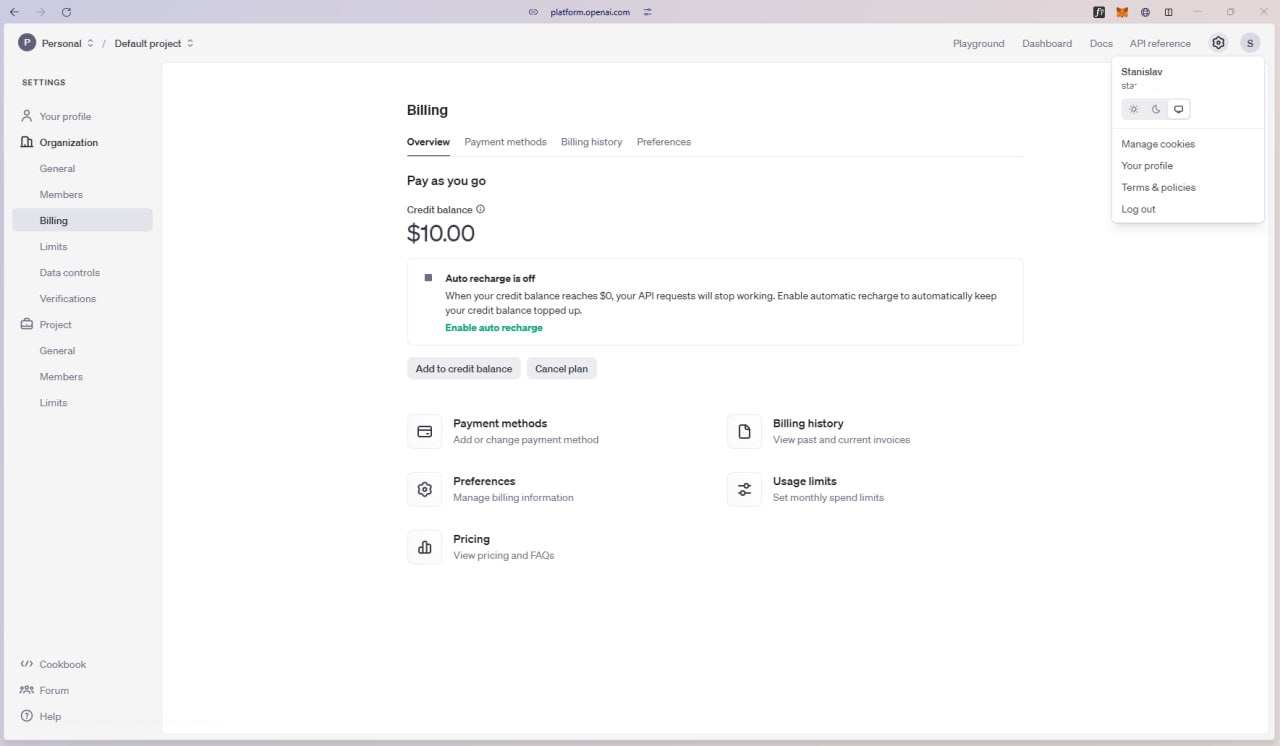Switch to light theme
This screenshot has width=1280, height=746.
click(x=1133, y=109)
